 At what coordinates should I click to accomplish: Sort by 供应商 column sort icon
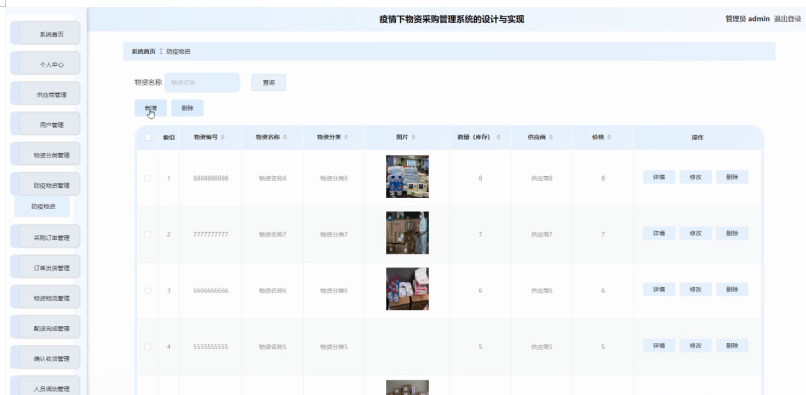point(551,137)
